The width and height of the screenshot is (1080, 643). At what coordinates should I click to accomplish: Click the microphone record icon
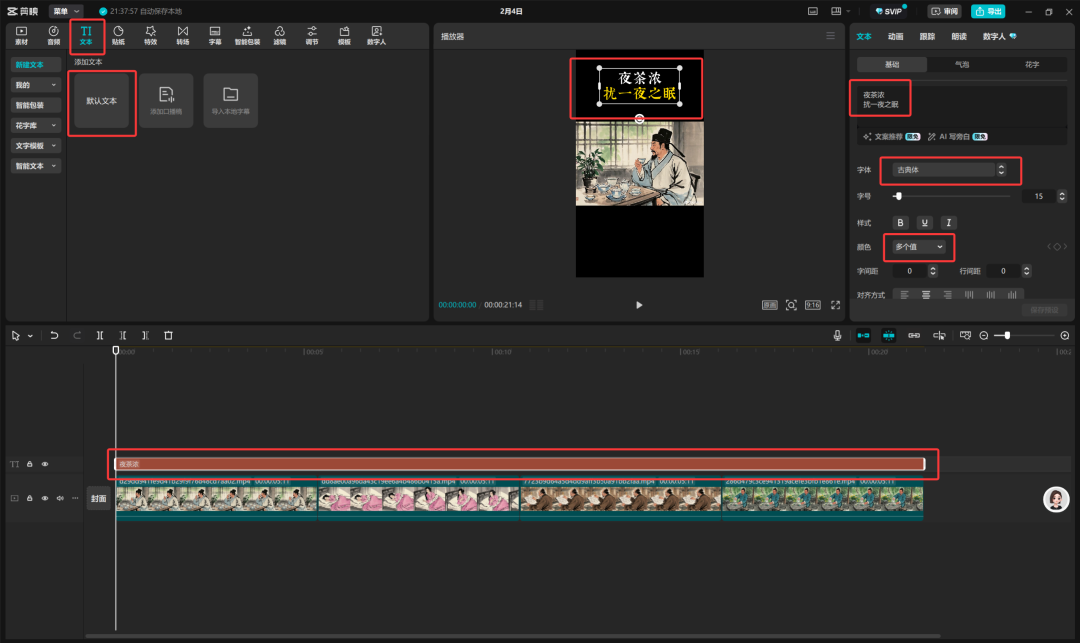coord(837,336)
